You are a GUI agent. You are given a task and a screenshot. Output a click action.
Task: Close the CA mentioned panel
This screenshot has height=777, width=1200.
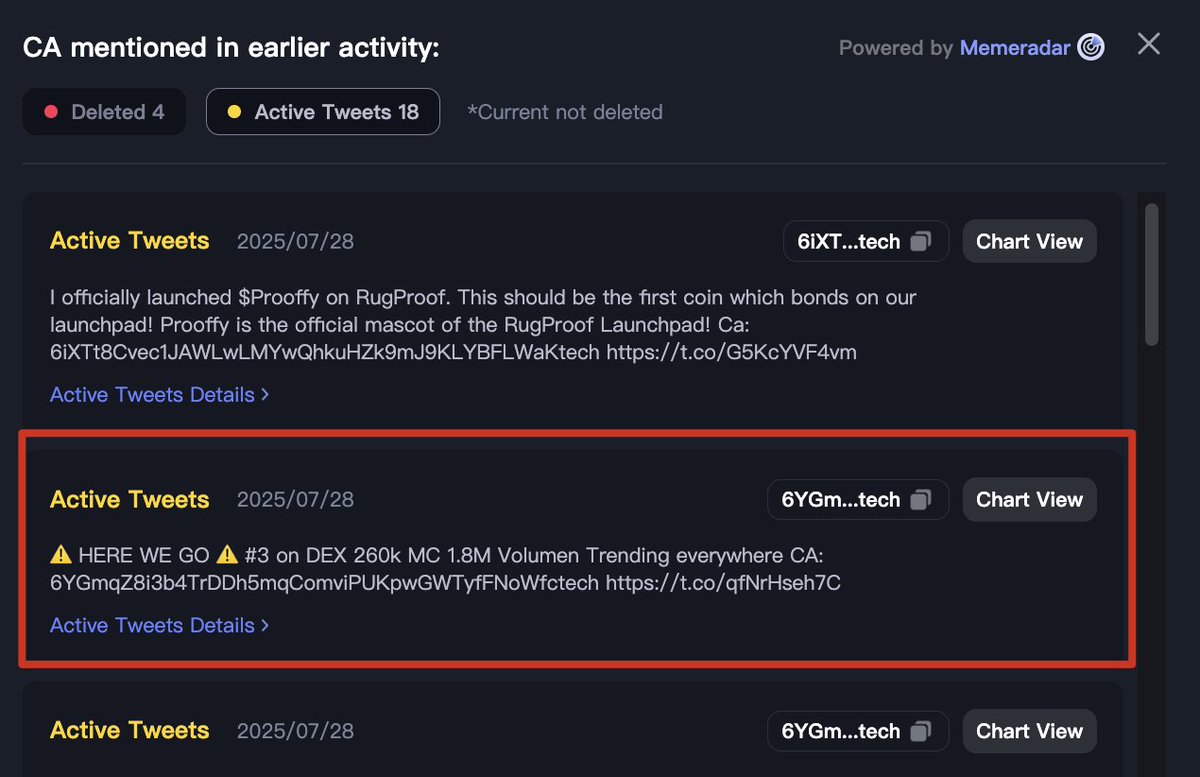(x=1149, y=44)
